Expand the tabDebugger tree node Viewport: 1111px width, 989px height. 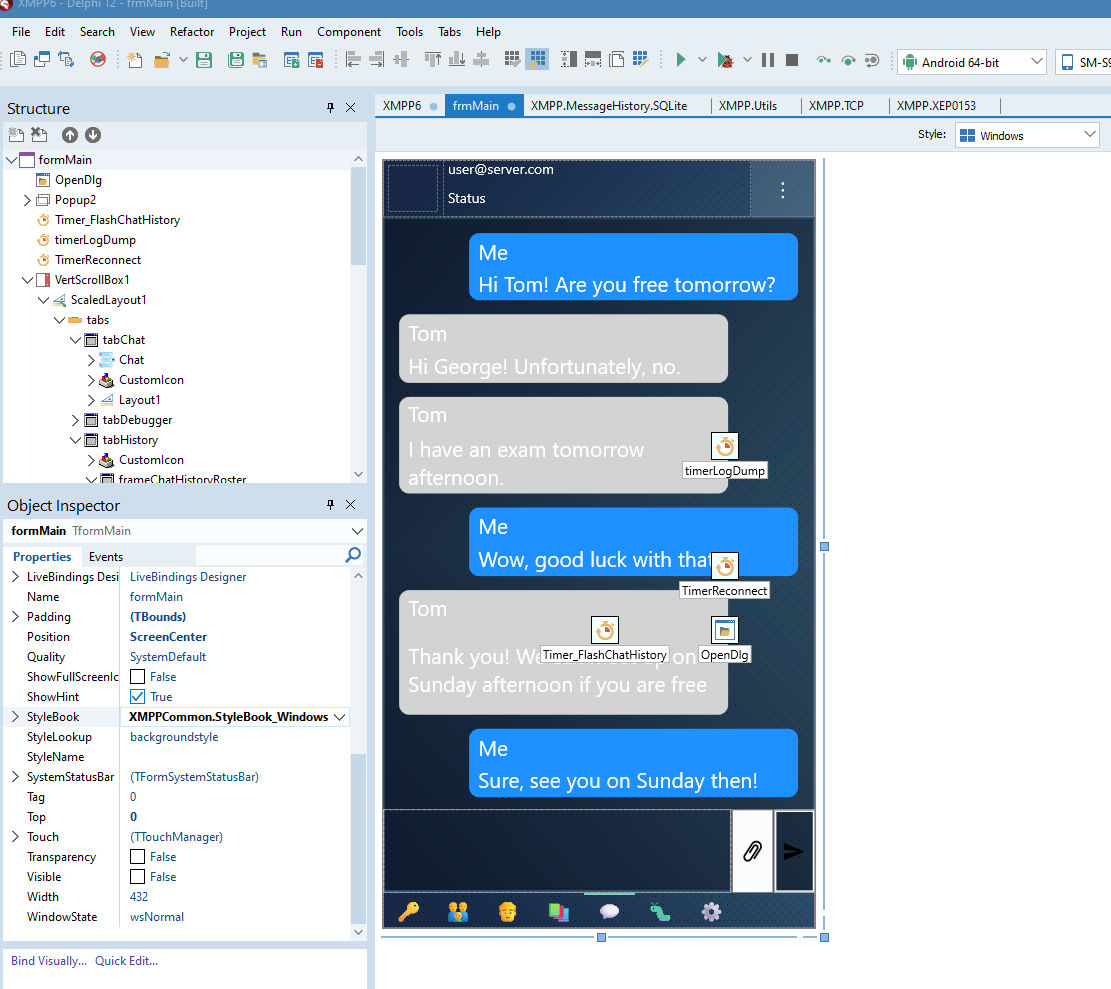tap(76, 420)
